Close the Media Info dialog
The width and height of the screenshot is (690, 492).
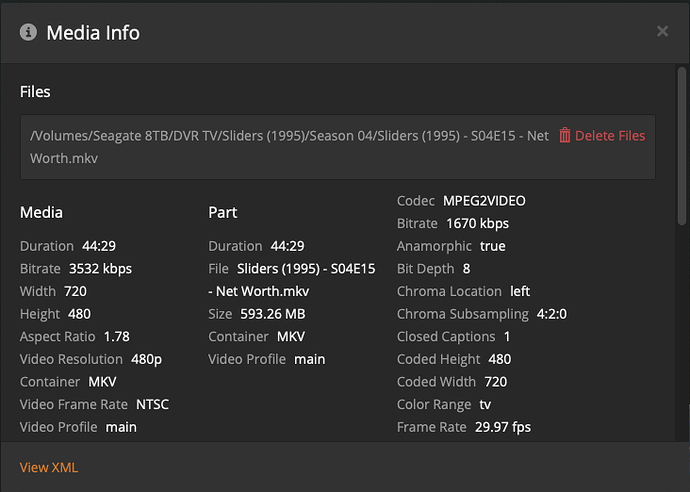[x=662, y=31]
